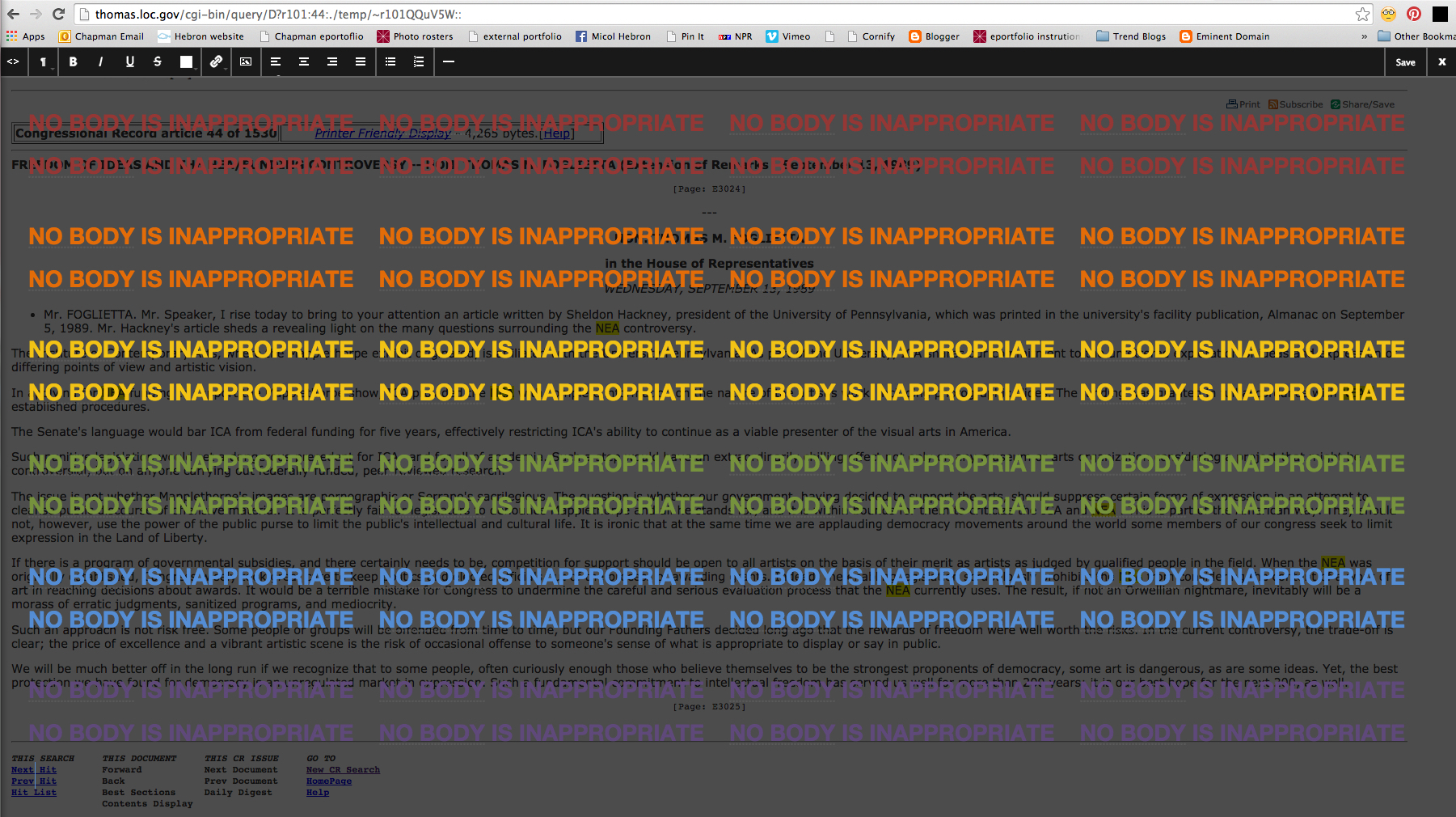
Task: Toggle underline formatting
Action: pos(129,61)
